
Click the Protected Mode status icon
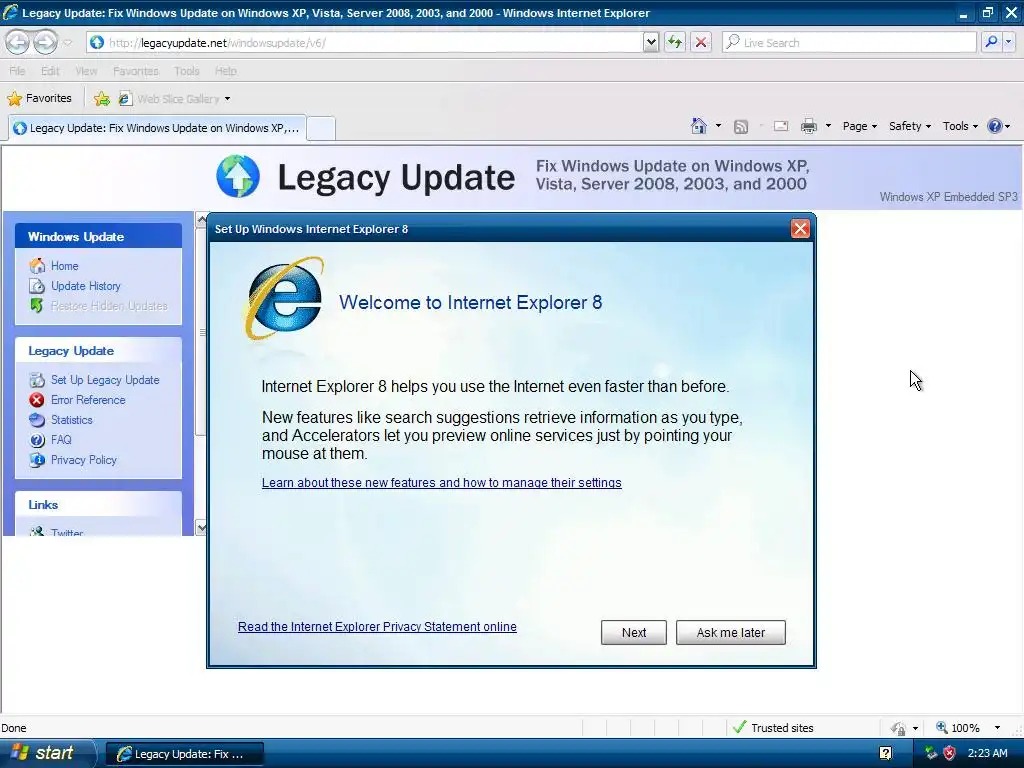[899, 728]
